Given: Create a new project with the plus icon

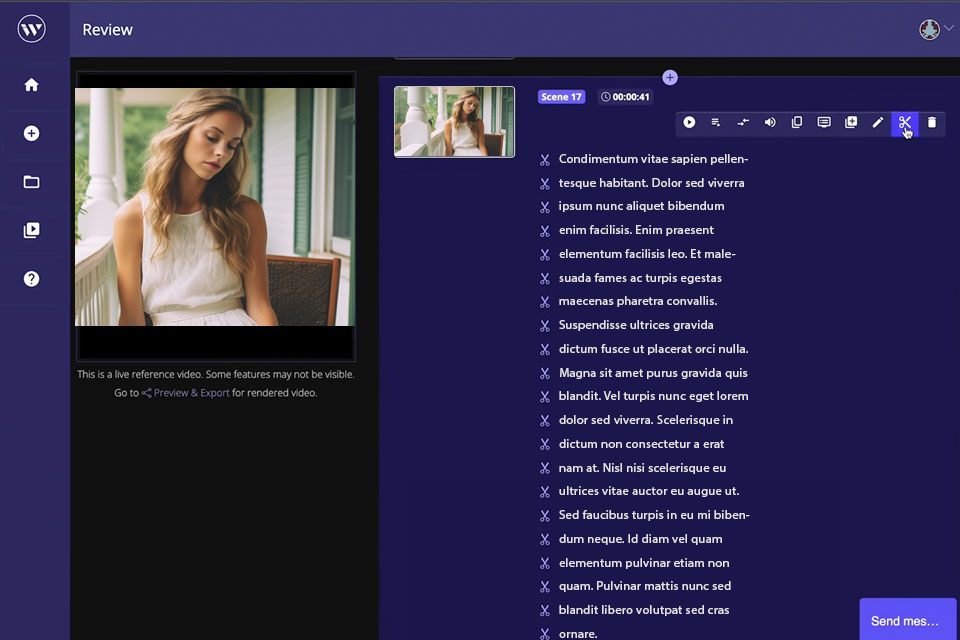Looking at the screenshot, I should pos(31,134).
